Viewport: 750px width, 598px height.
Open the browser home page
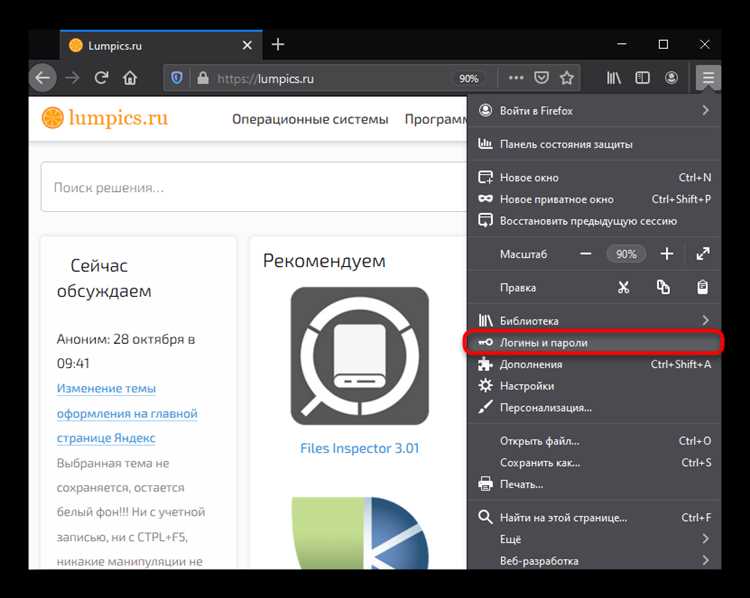coord(130,78)
